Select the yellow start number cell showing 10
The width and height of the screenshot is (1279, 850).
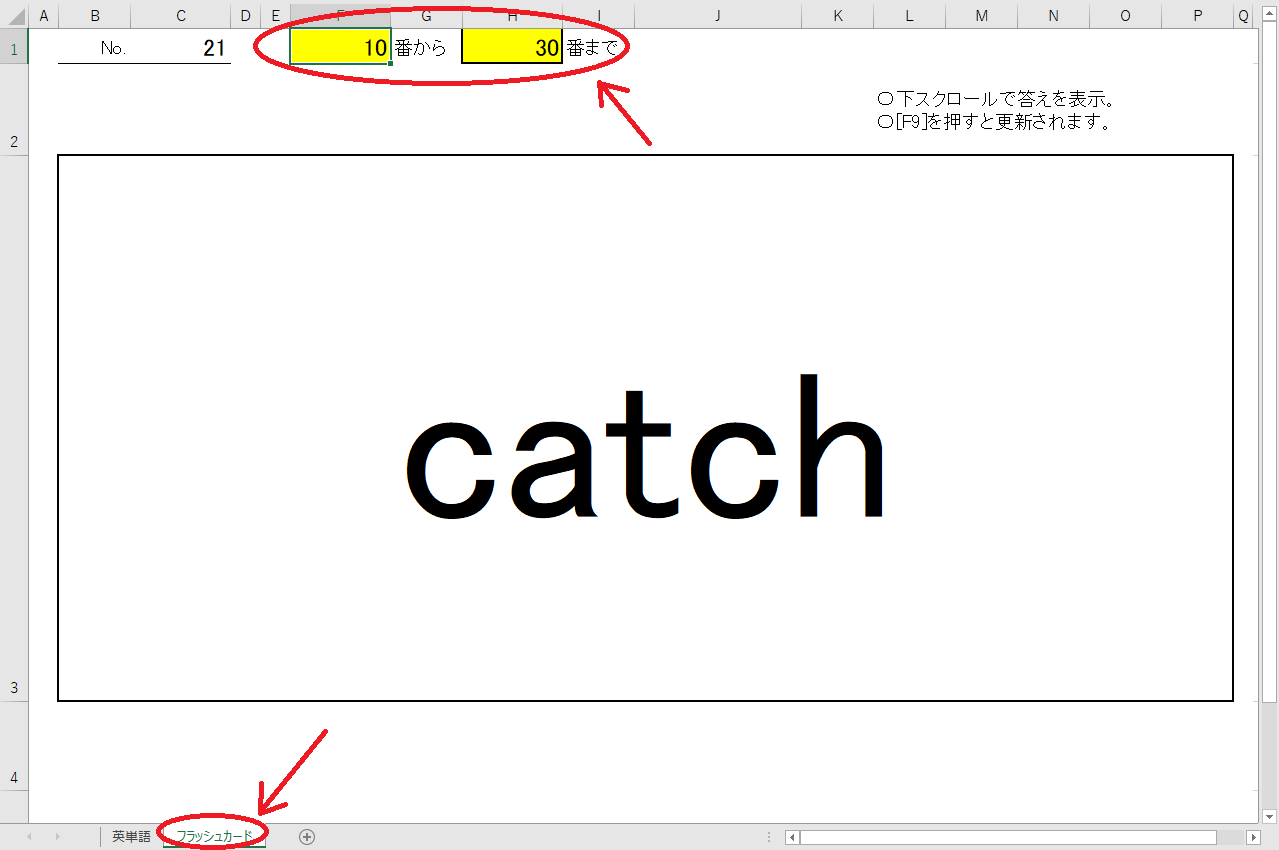tap(340, 47)
